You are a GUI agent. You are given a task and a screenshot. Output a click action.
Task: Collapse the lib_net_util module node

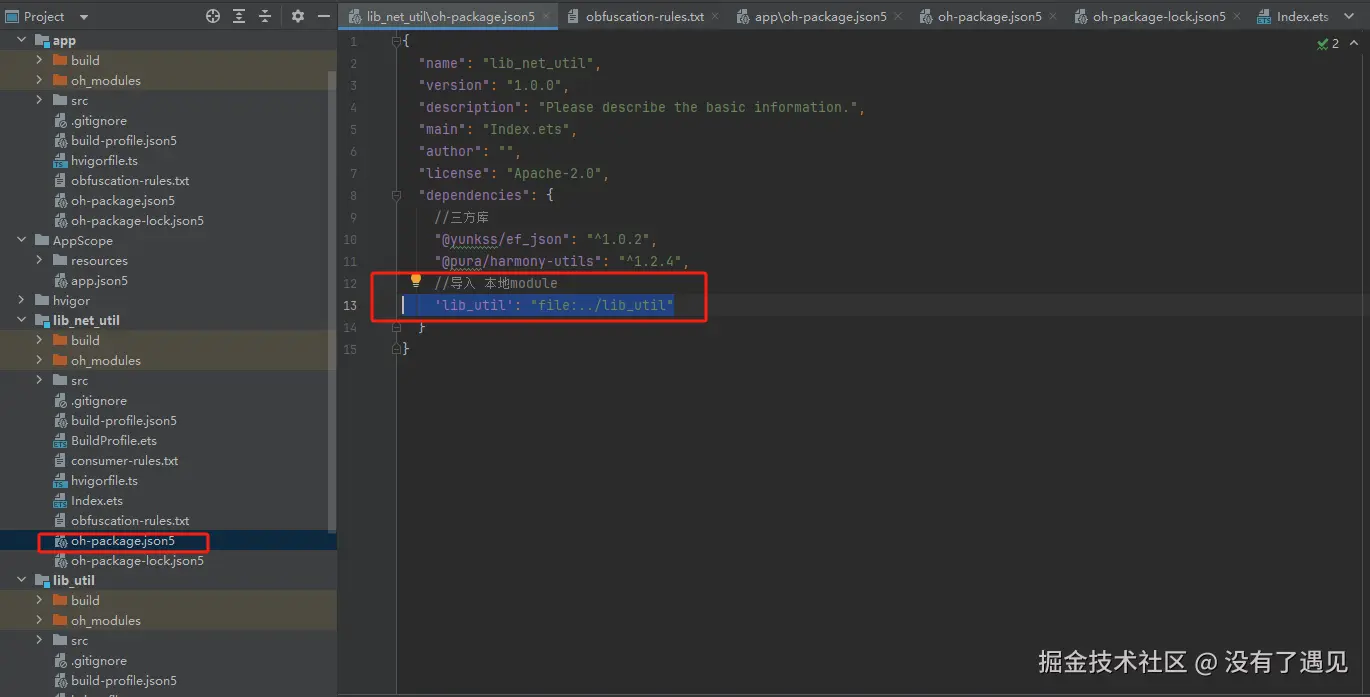pos(21,320)
